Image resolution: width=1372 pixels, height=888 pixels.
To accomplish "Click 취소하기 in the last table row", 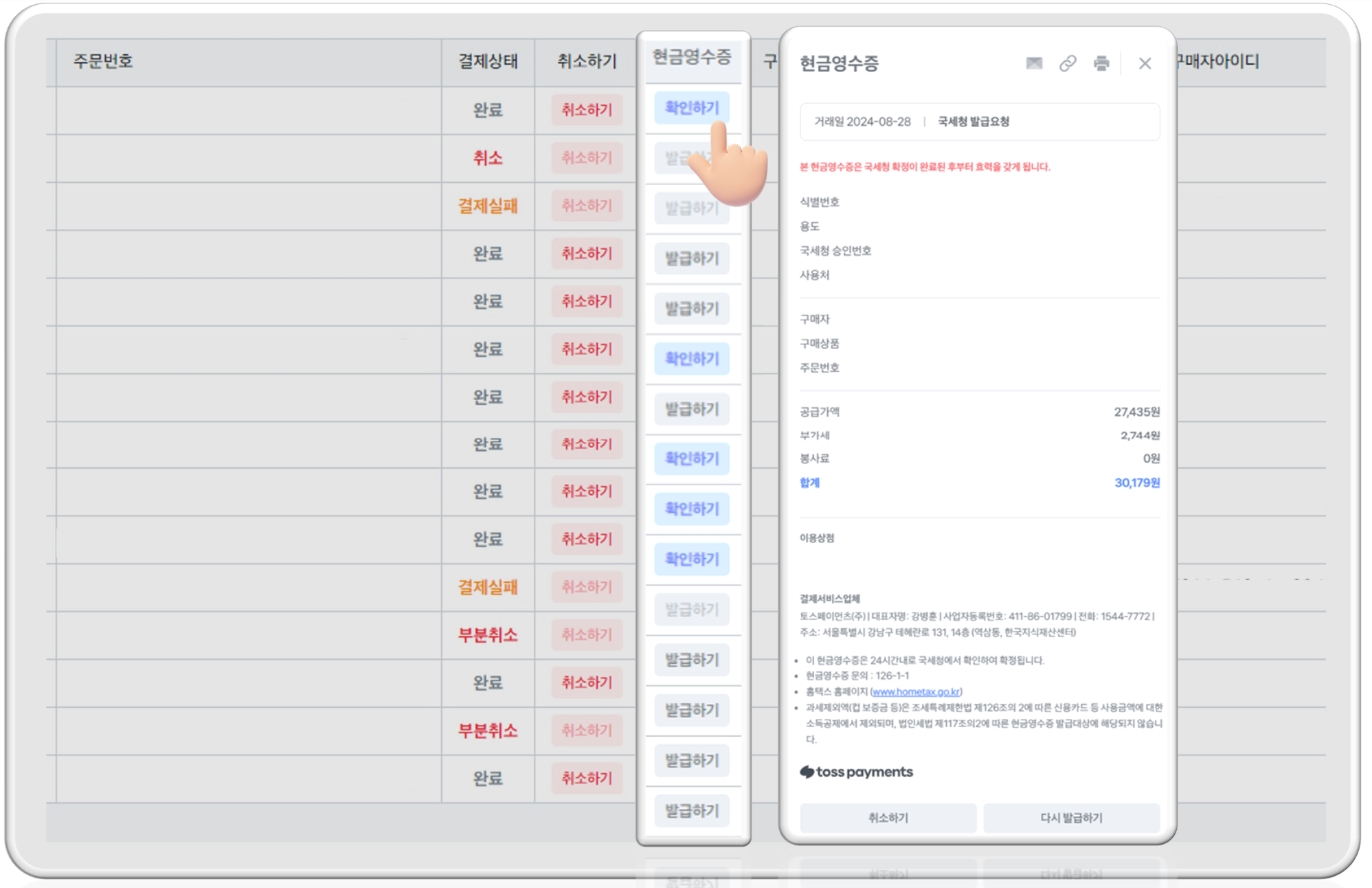I will pos(586,778).
